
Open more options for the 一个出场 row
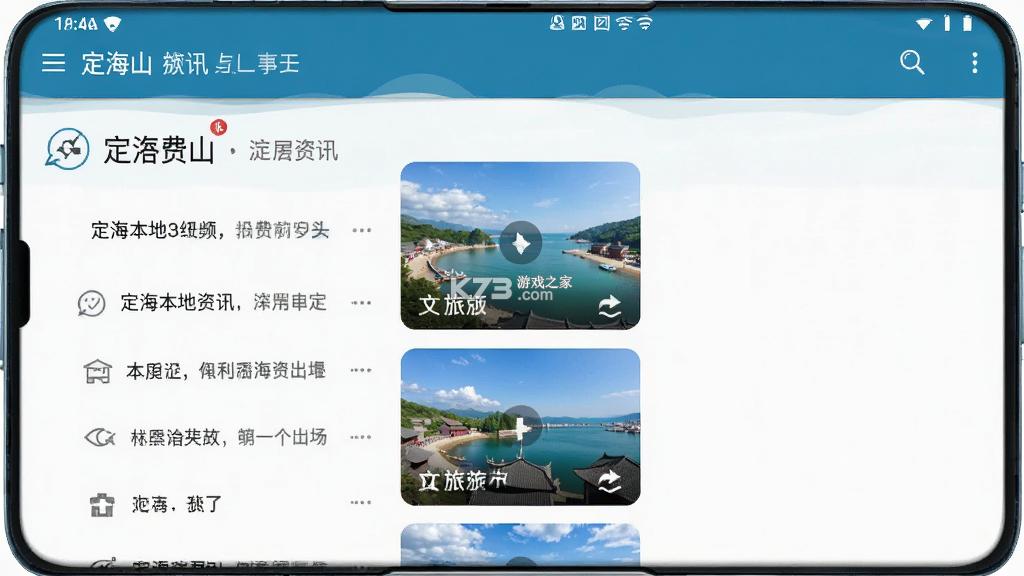pyautogui.click(x=360, y=436)
